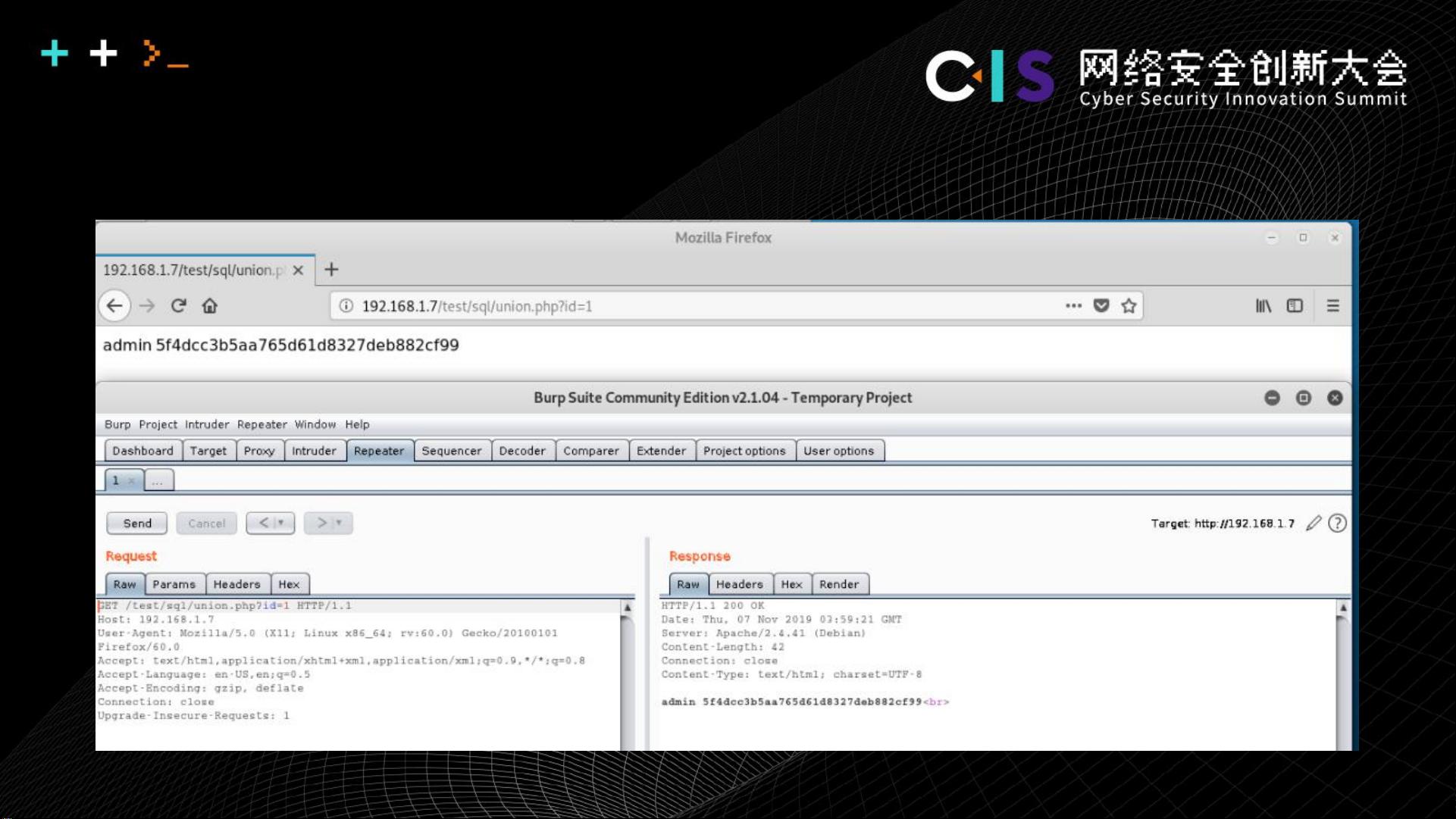
Task: Switch to Intruder tab
Action: 314,451
